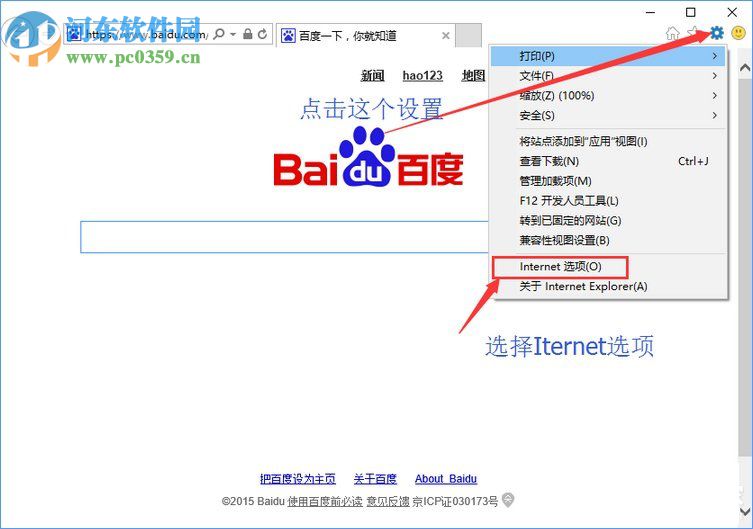Viewport: 753px width, 529px height.
Task: Open the 文件(F) menu item
Action: click(x=608, y=76)
